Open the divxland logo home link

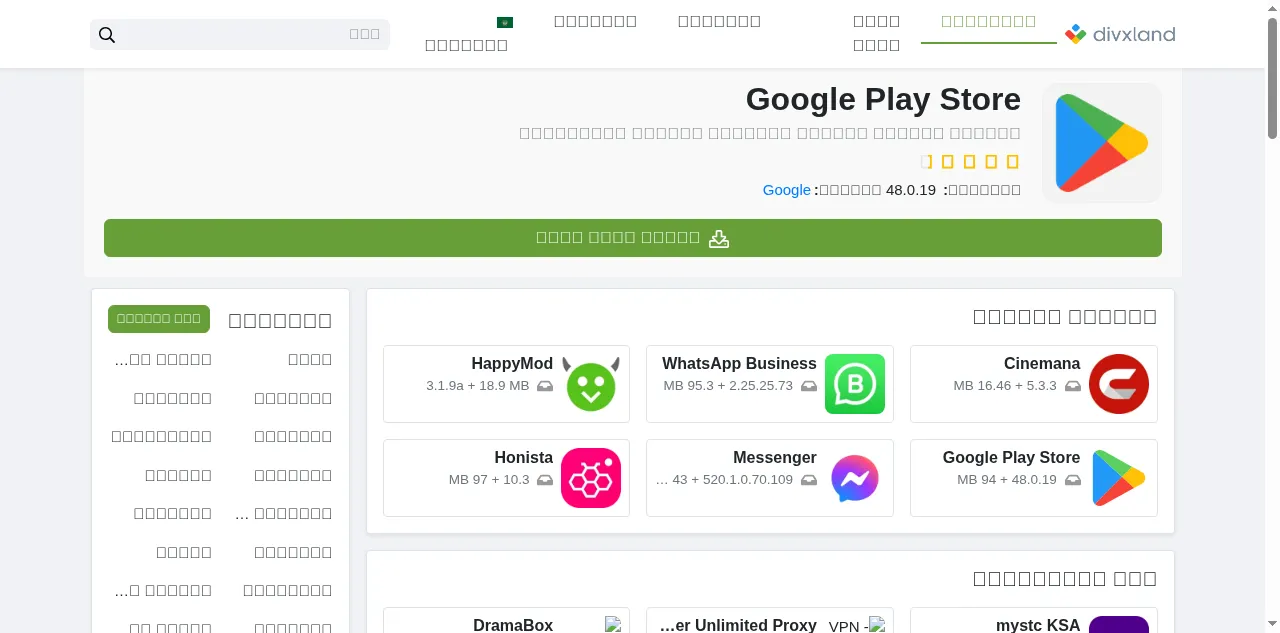click(1120, 34)
